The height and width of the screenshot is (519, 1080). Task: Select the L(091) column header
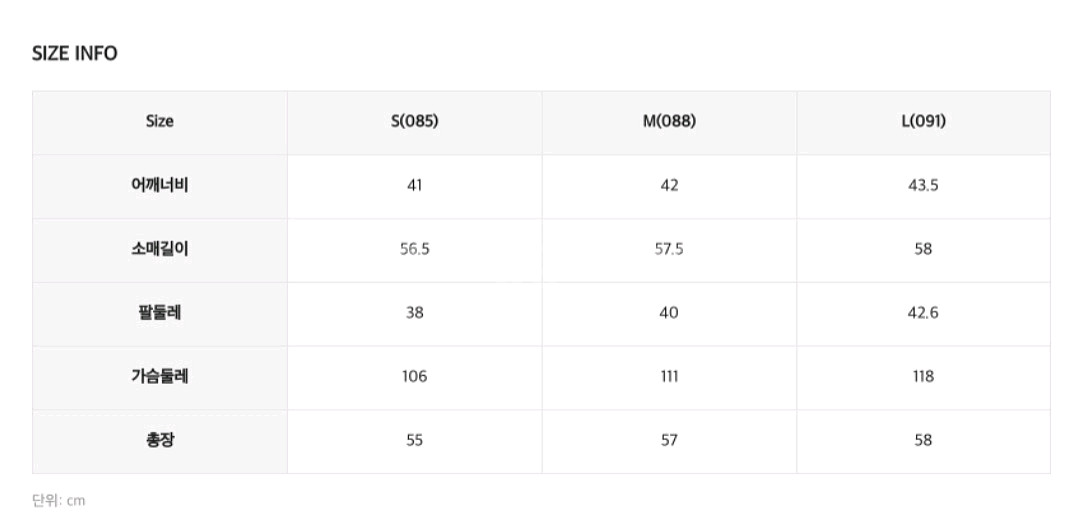(923, 121)
